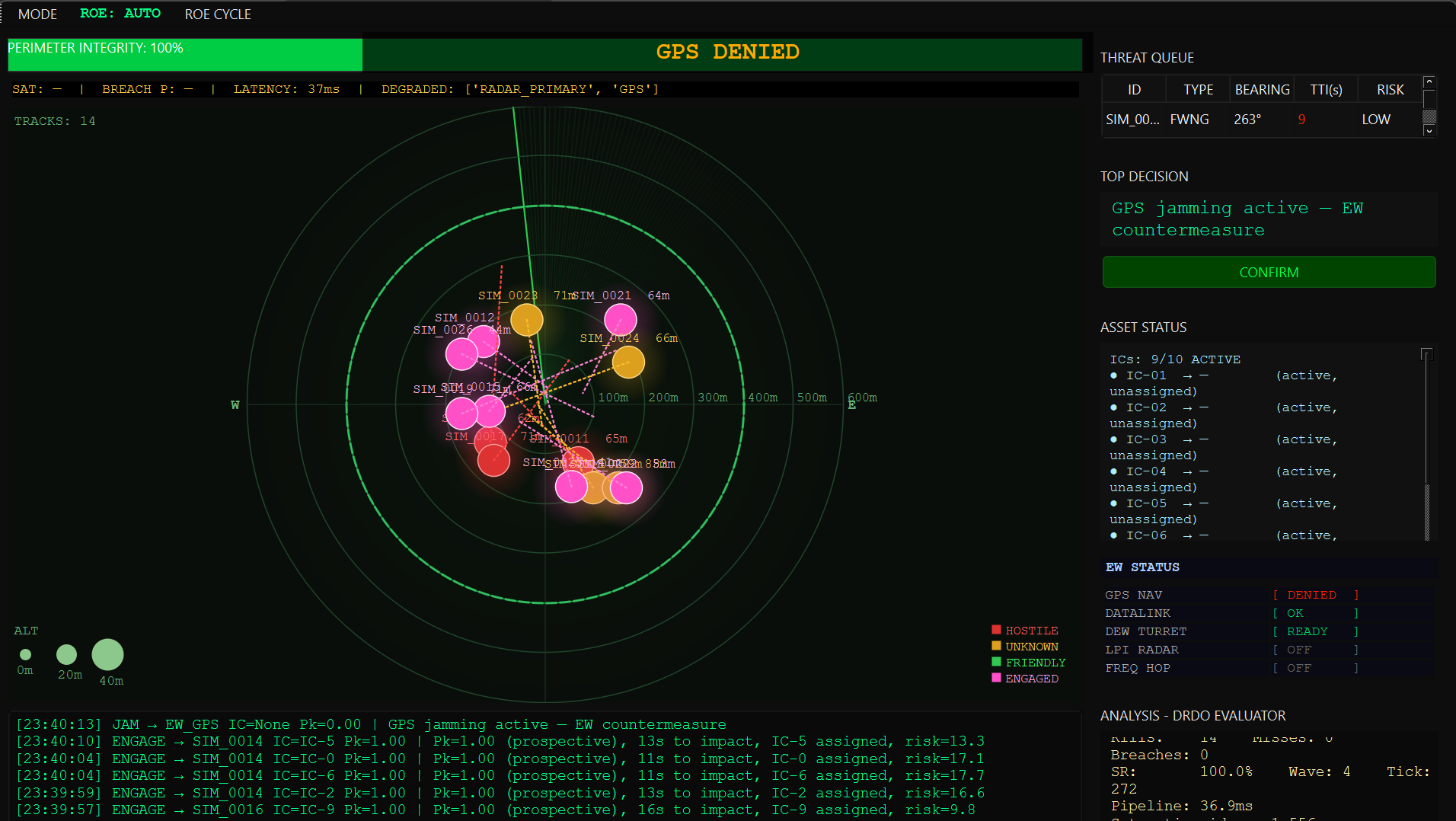
Task: Click the UNKNOWN orange legend swatch
Action: click(x=996, y=646)
